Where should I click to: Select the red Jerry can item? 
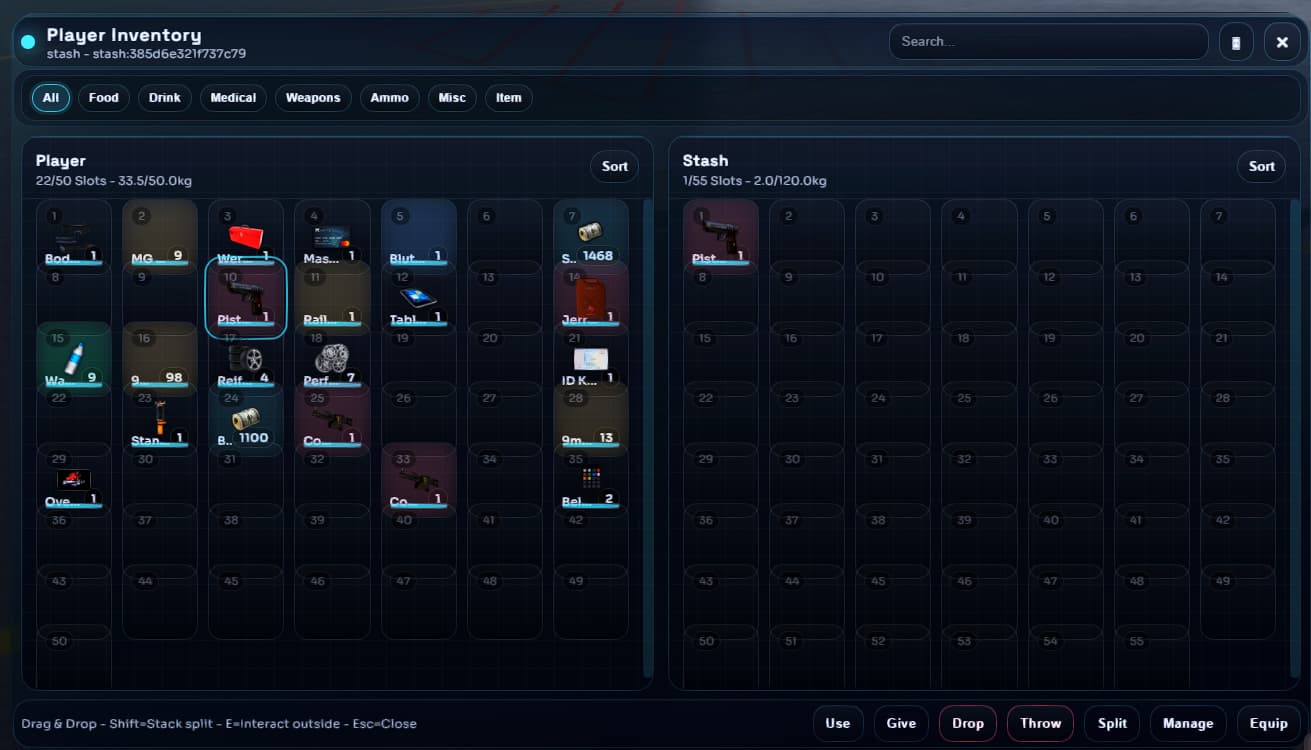point(590,297)
